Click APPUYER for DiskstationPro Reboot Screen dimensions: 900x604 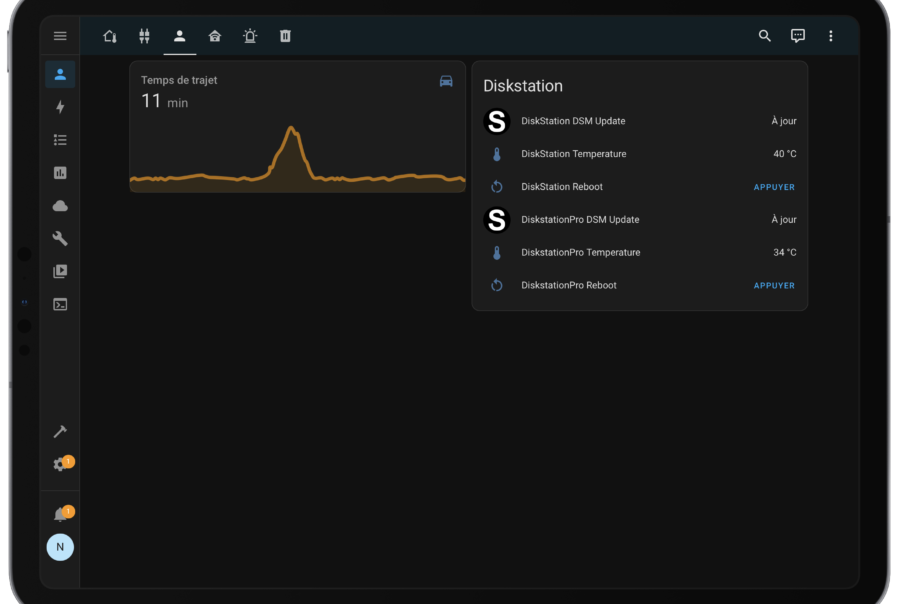(x=774, y=285)
